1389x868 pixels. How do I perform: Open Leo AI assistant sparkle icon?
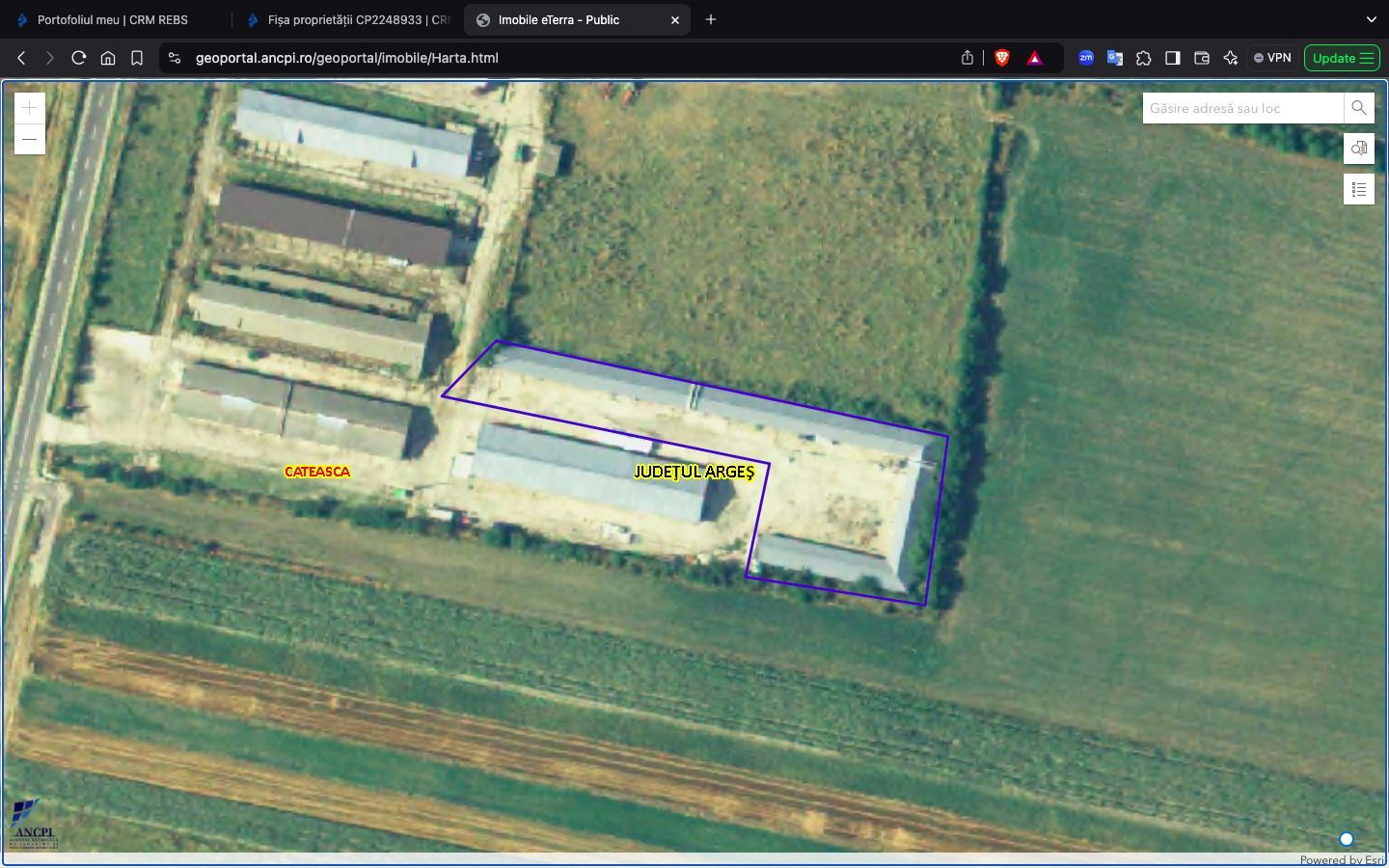pos(1231,58)
